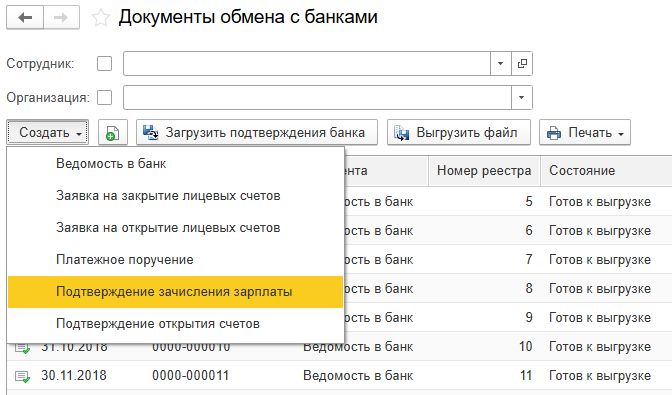The width and height of the screenshot is (672, 395).
Task: Click Загрузить подтверждения банка button
Action: pos(257,132)
